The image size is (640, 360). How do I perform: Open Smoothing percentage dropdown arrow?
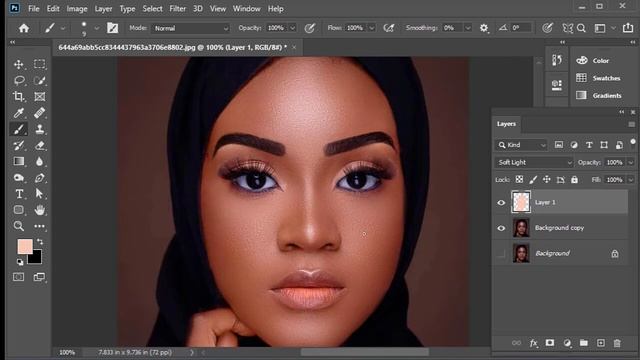pos(468,28)
